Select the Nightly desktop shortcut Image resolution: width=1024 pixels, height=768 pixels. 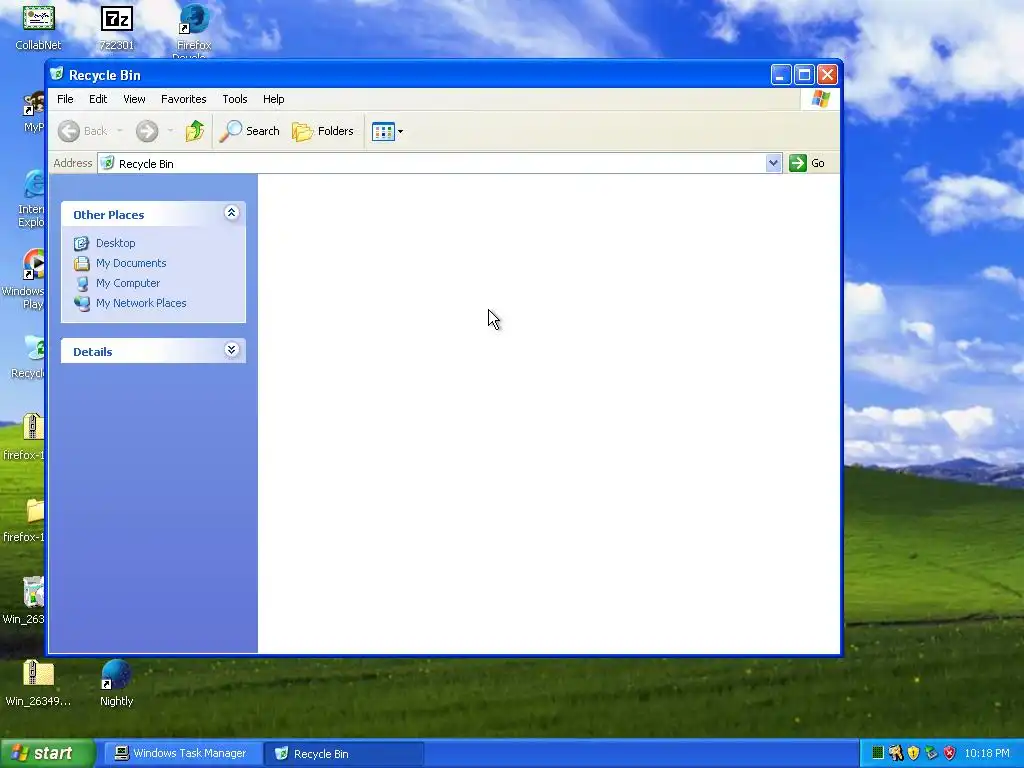pyautogui.click(x=116, y=683)
